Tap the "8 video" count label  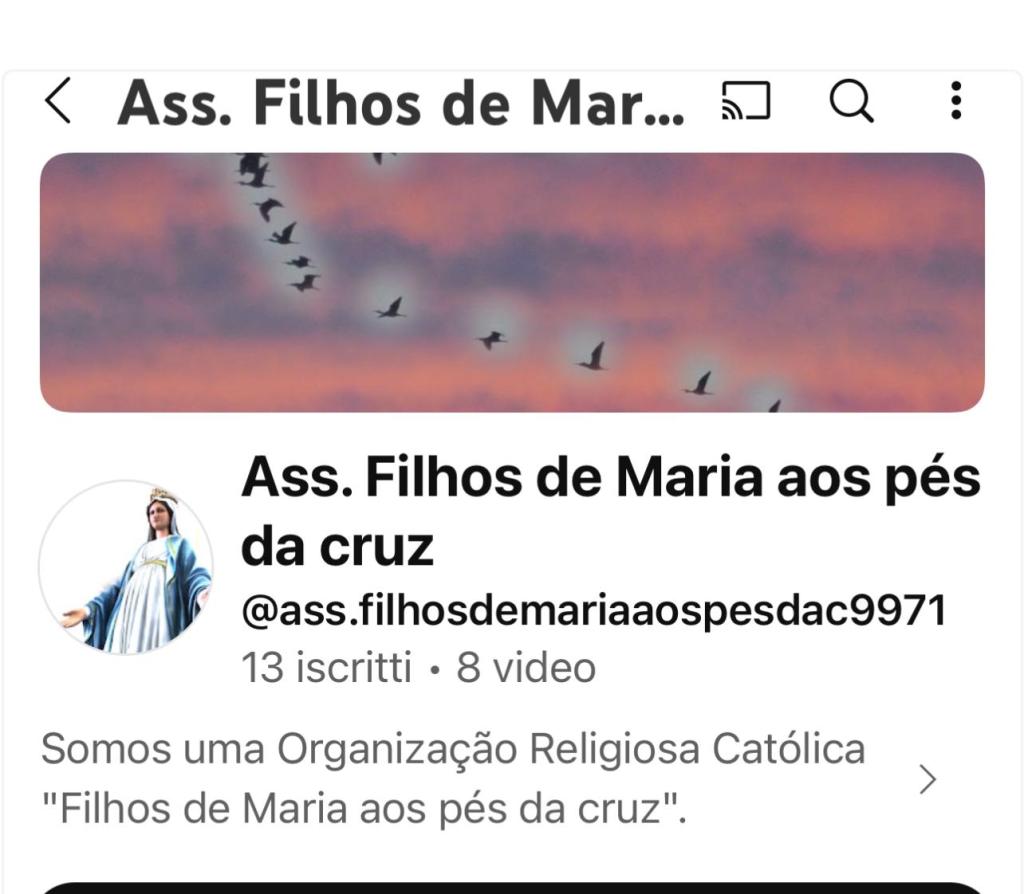tap(526, 667)
